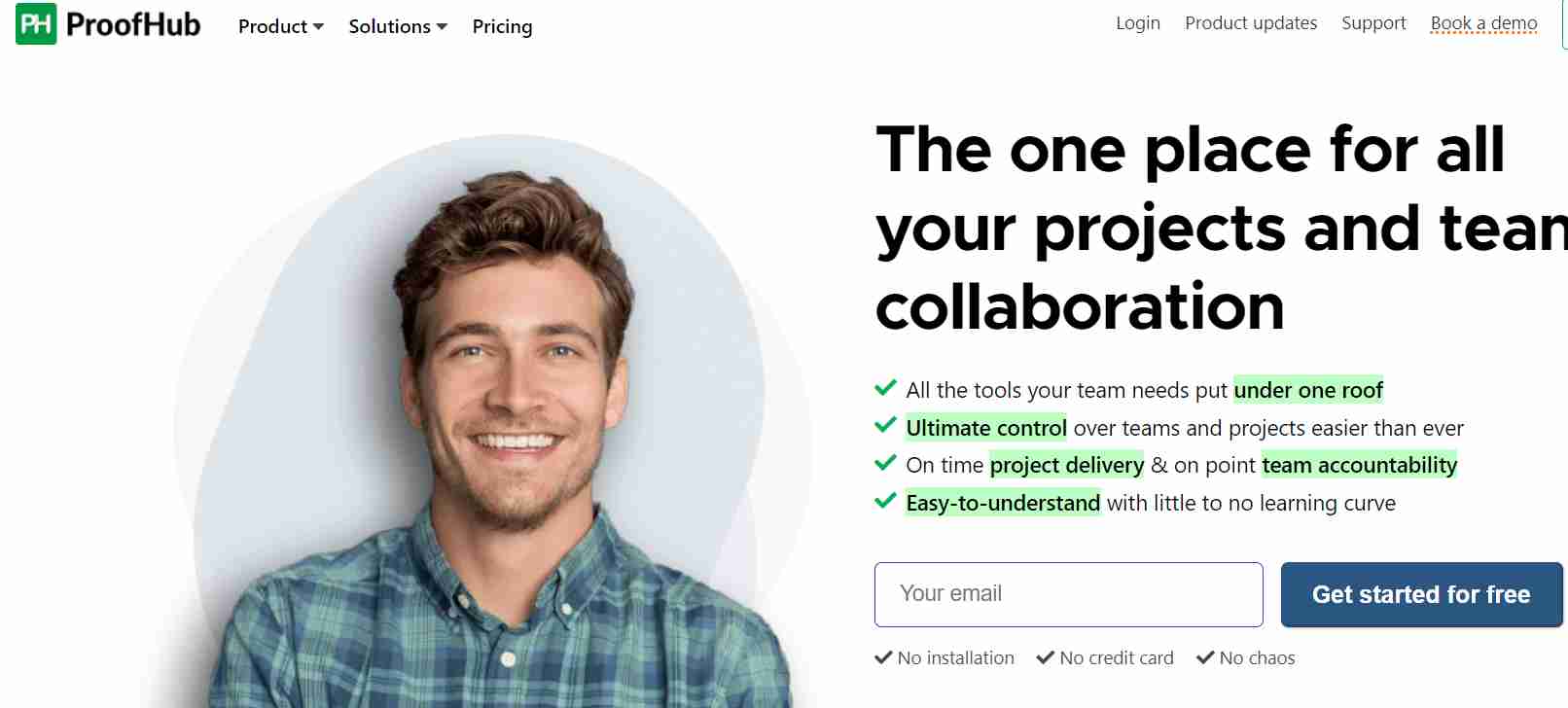Open the Support link
1568x708 pixels.
point(1373,22)
